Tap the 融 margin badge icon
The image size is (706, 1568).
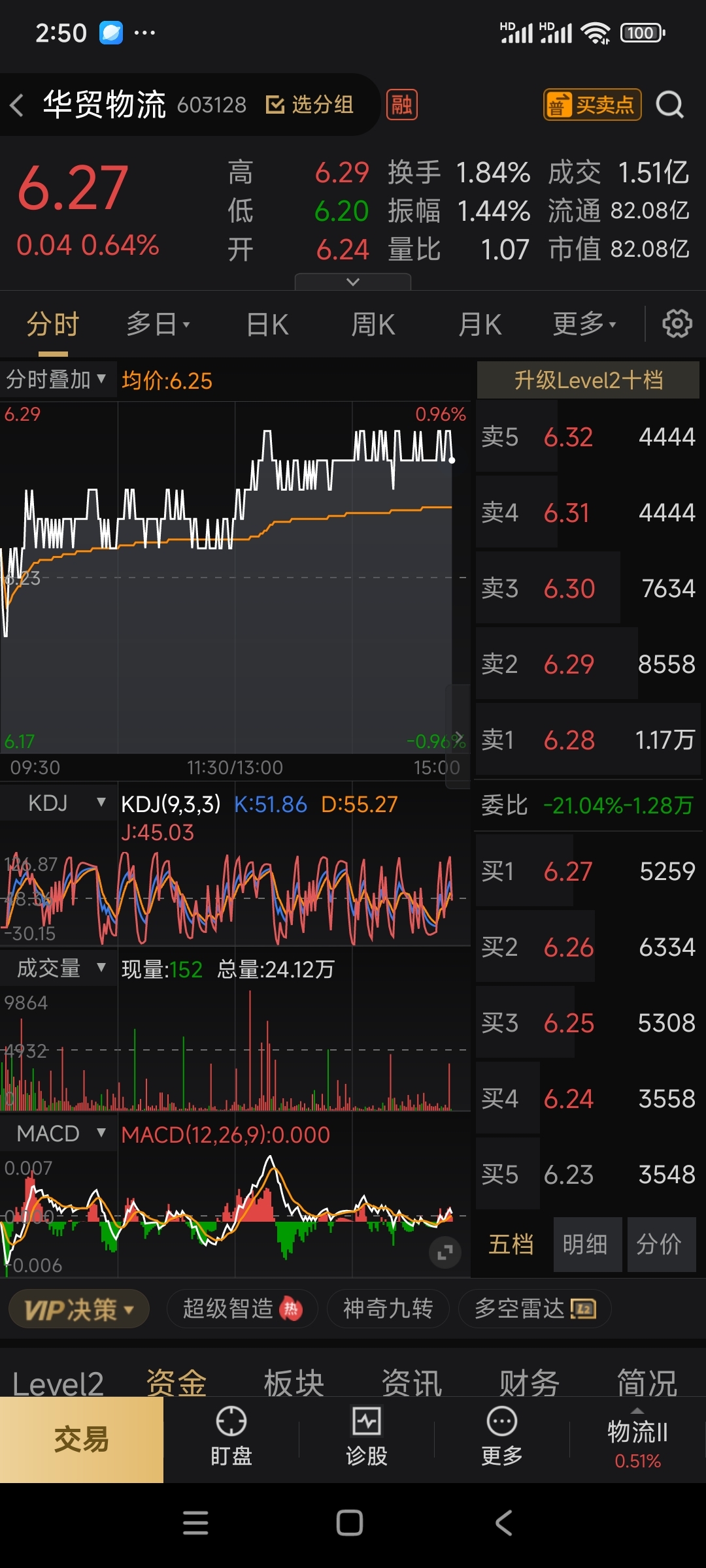click(x=402, y=105)
